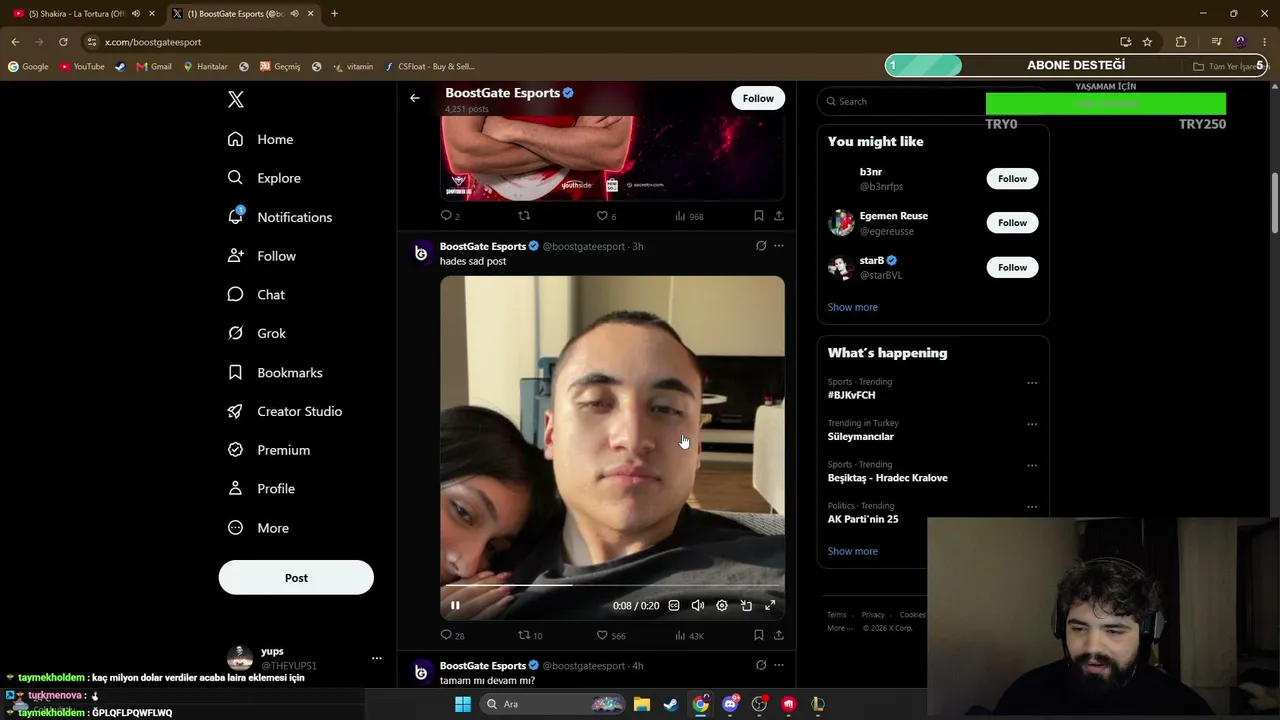Pause the playing video
The height and width of the screenshot is (720, 1280).
coord(455,605)
